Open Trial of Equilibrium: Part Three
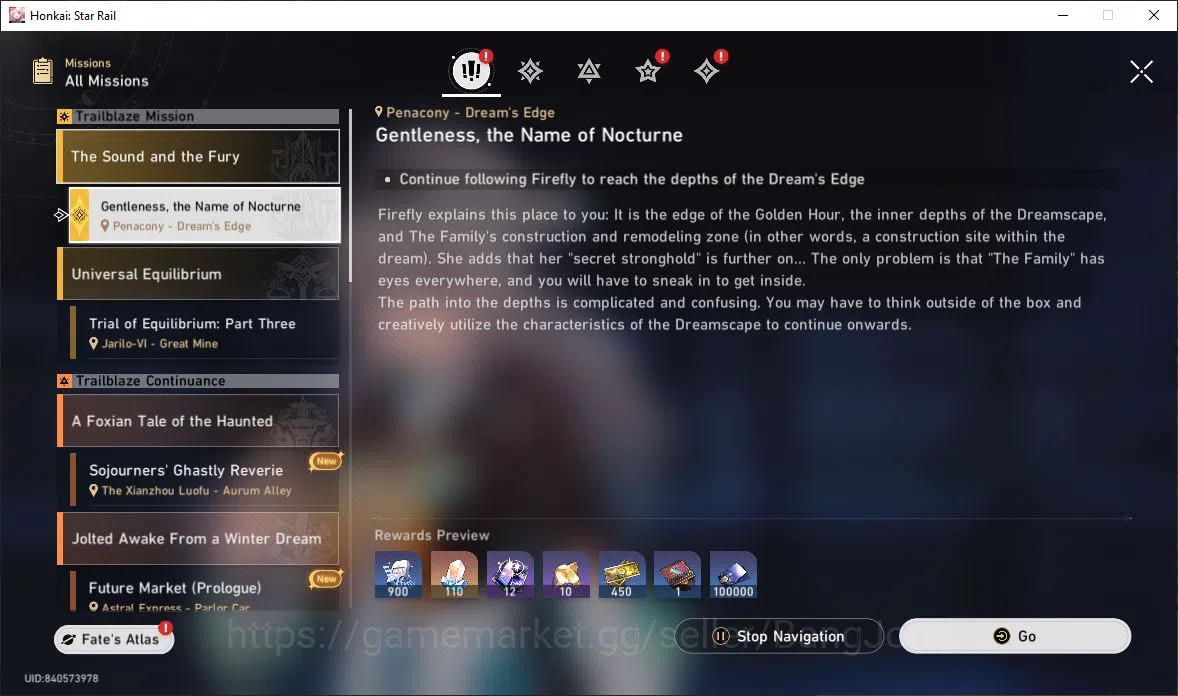This screenshot has height=696, width=1178. coord(204,332)
